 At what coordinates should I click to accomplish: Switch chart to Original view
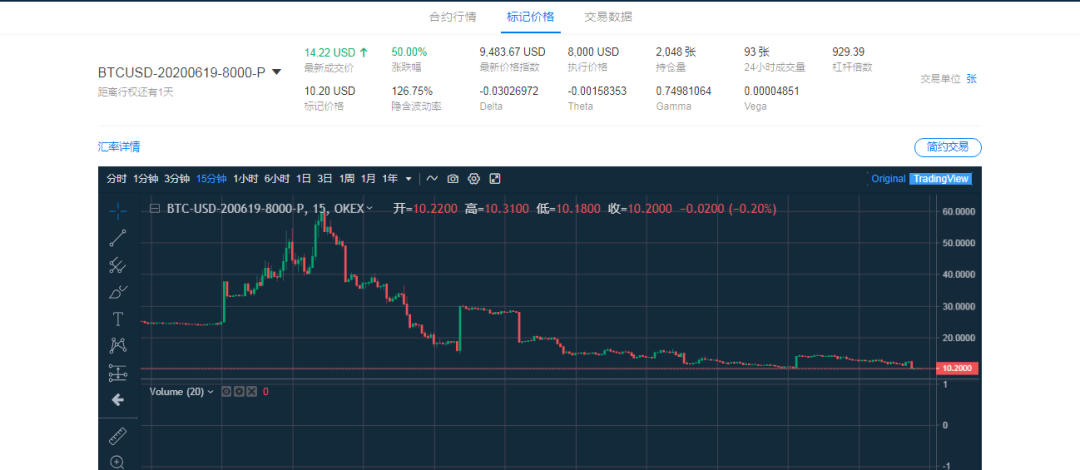pos(888,178)
